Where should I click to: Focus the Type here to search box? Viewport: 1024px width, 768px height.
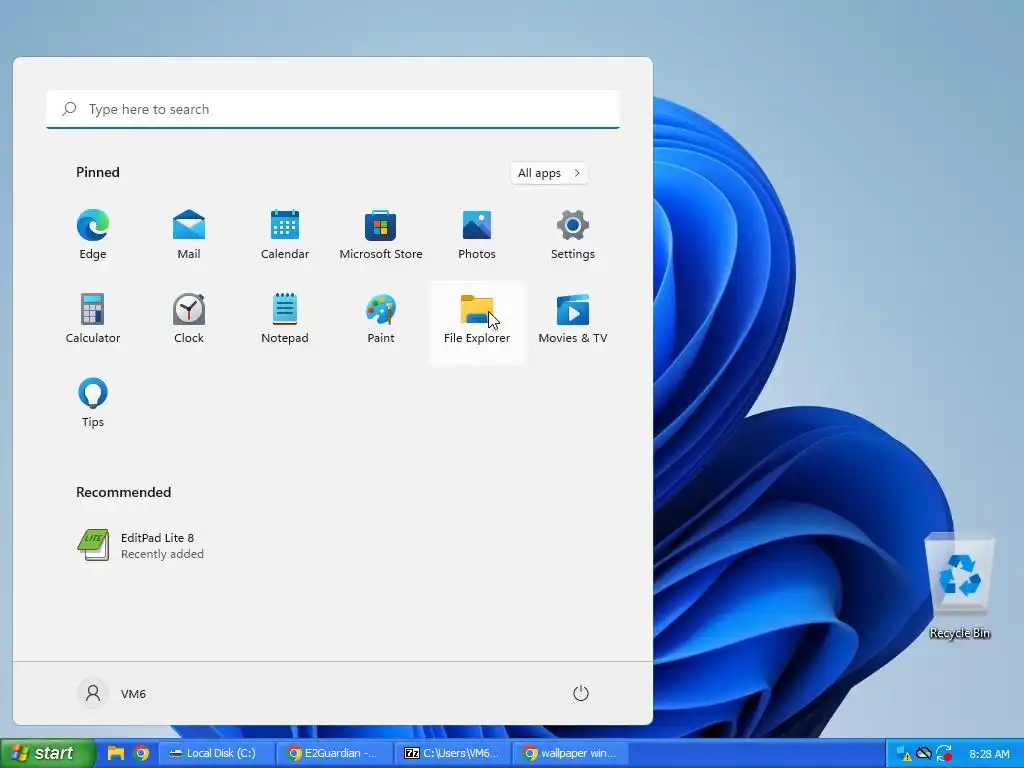333,109
